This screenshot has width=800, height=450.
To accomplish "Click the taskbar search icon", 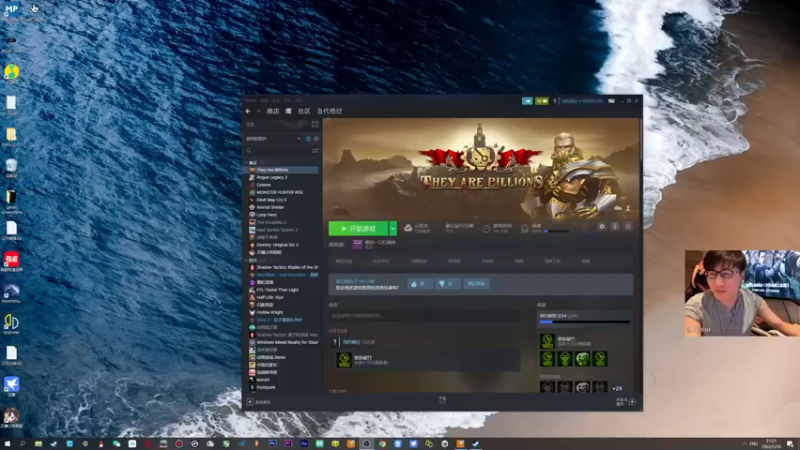I will point(22,444).
